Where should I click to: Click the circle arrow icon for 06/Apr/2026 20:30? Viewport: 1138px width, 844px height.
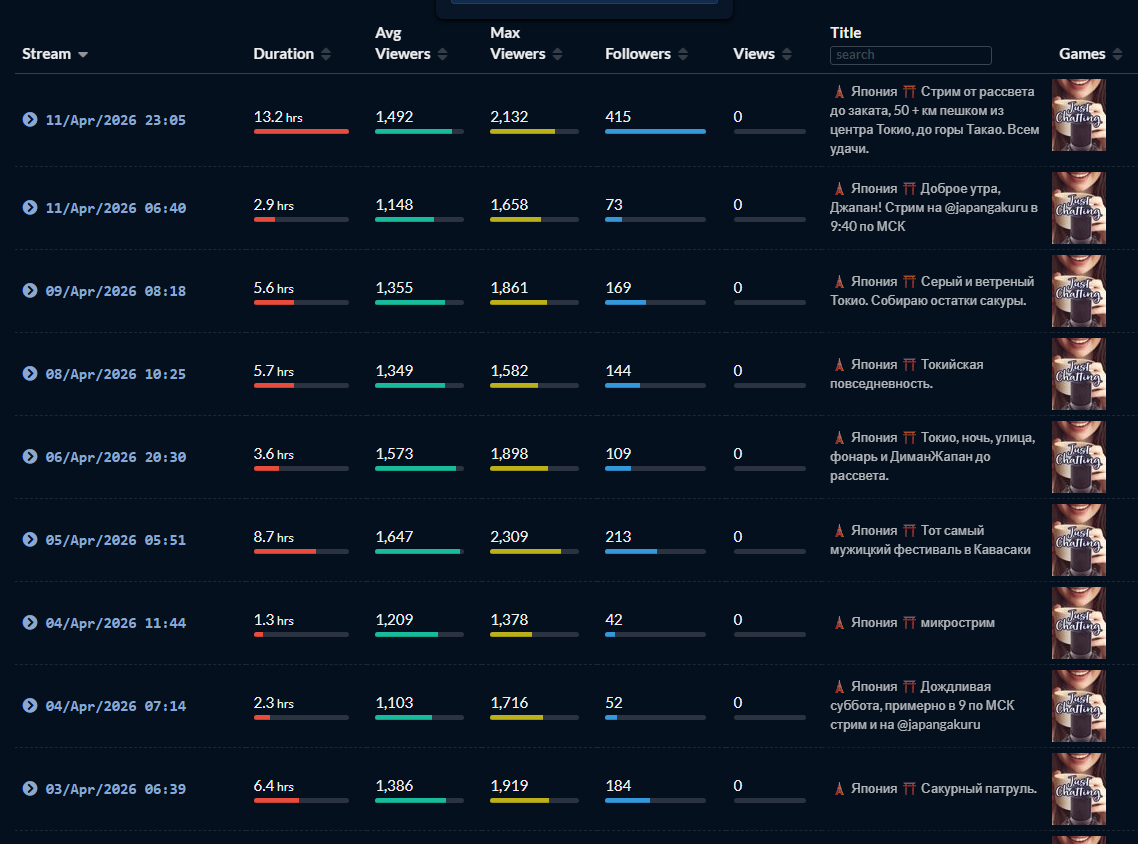30,456
